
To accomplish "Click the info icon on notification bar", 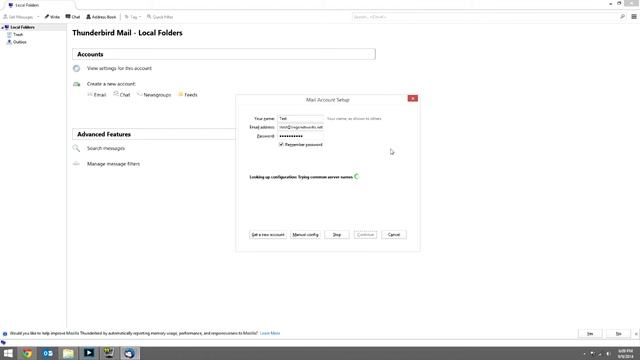I will [x=5, y=334].
